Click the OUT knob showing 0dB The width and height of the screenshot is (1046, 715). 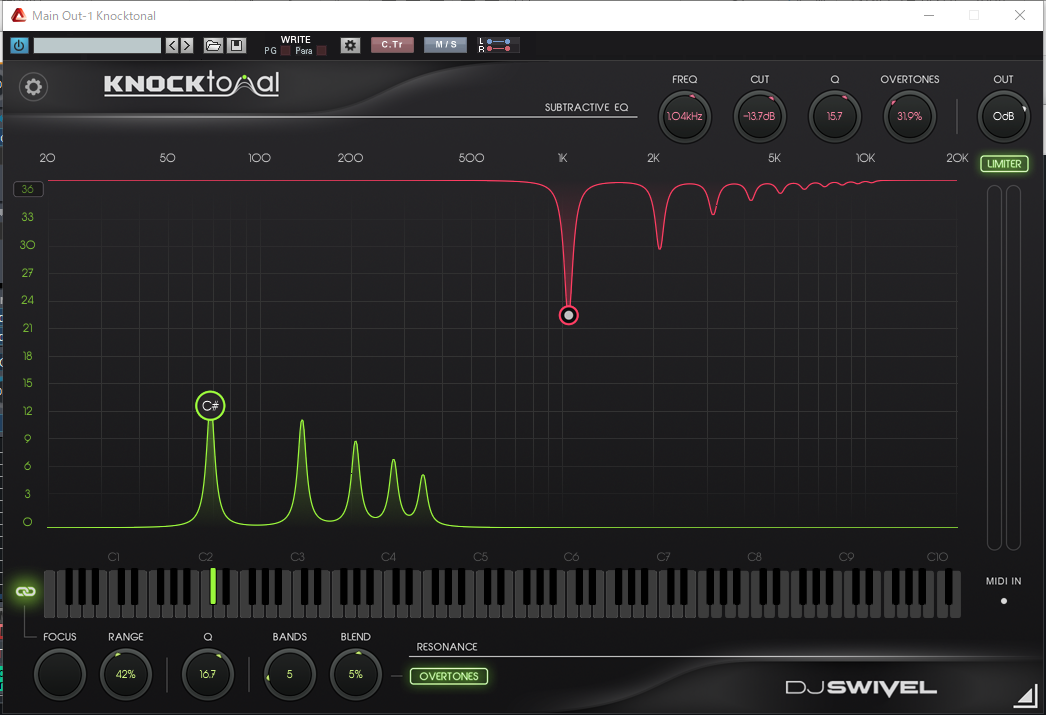(1003, 116)
